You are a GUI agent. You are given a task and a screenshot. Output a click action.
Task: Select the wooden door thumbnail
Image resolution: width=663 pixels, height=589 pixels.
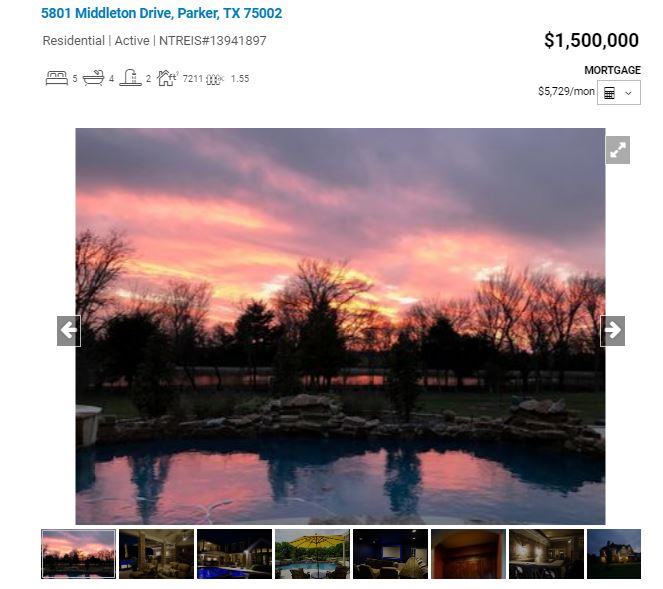pos(468,554)
